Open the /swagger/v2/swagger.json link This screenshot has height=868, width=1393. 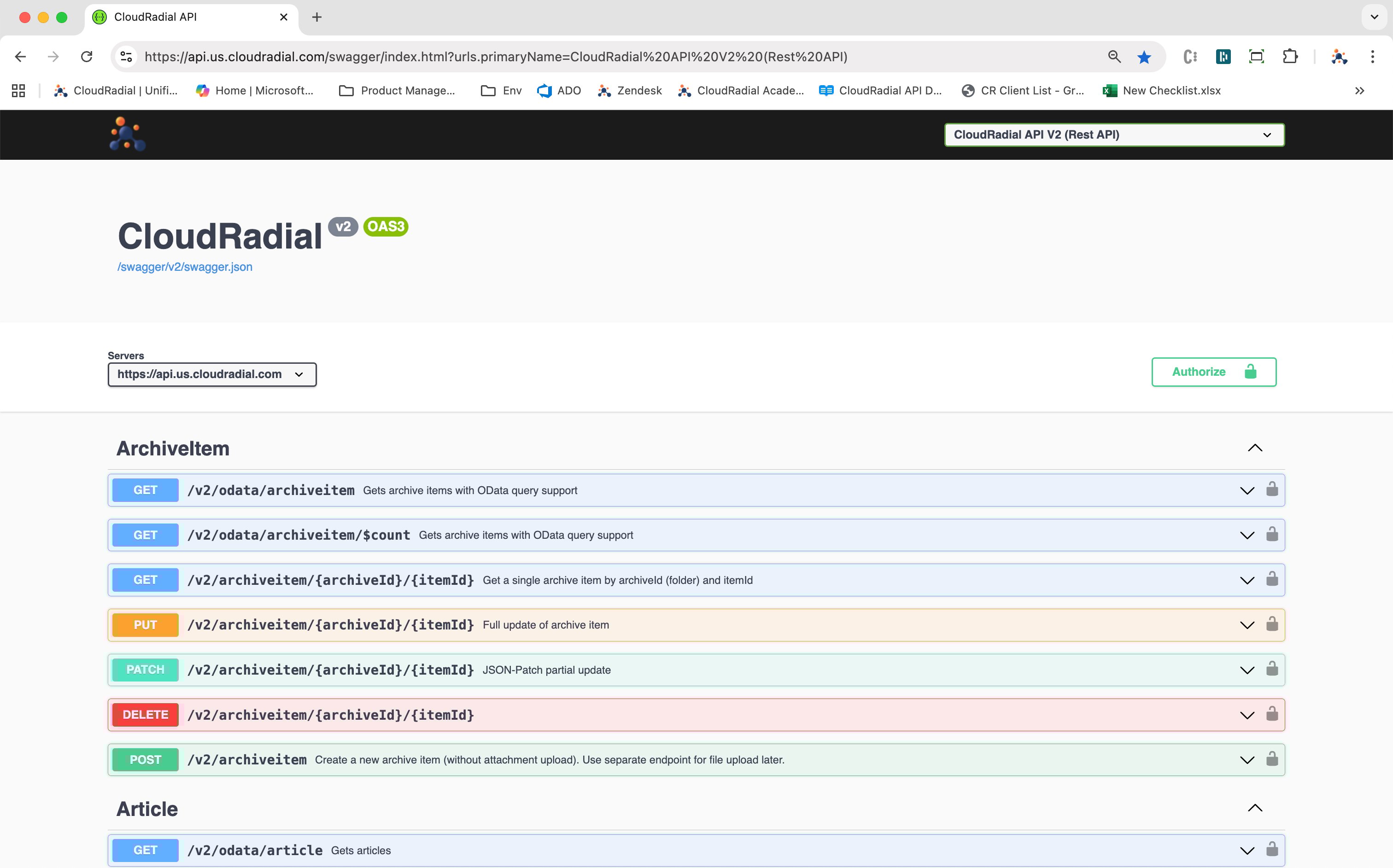tap(185, 267)
